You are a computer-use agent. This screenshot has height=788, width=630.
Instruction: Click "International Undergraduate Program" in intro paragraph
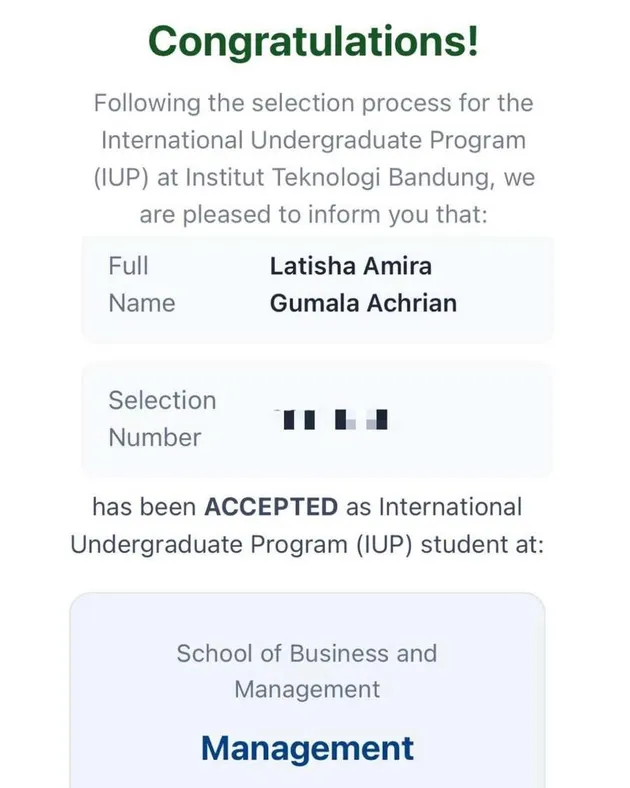pos(313,140)
